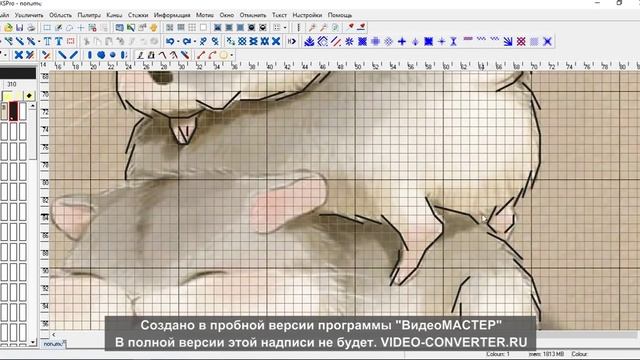This screenshot has height=360, width=640.
Task: Click the hand pan tool icon
Action: (x=153, y=28)
